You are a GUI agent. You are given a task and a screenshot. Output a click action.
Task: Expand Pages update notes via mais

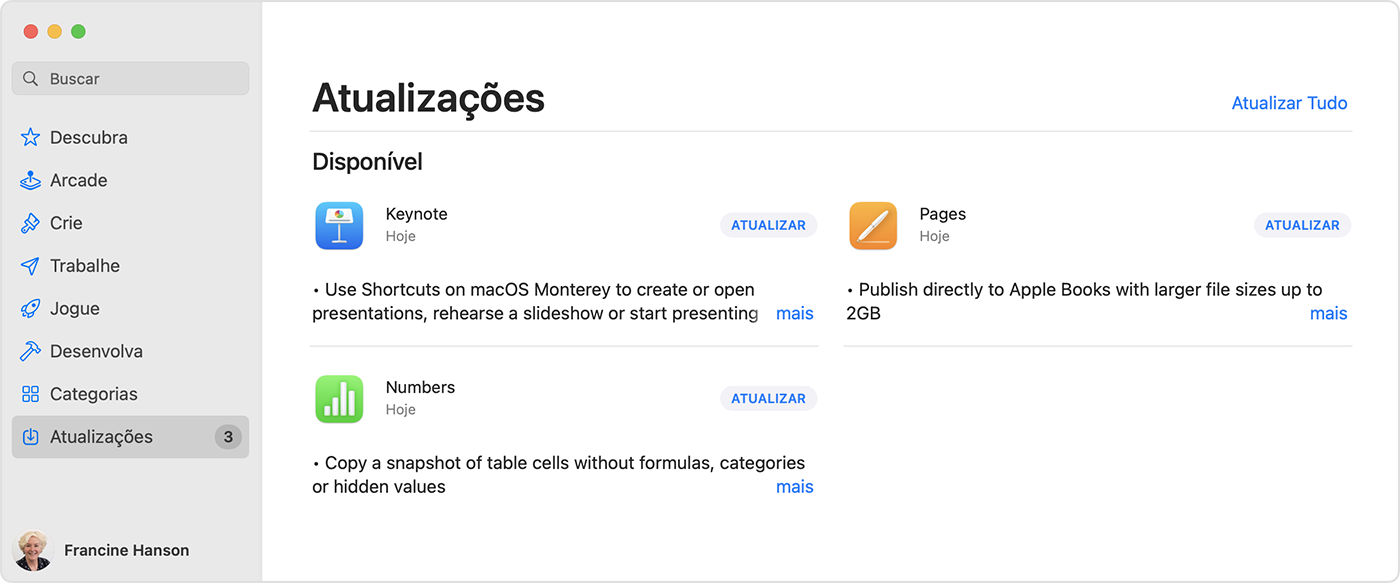point(1328,314)
